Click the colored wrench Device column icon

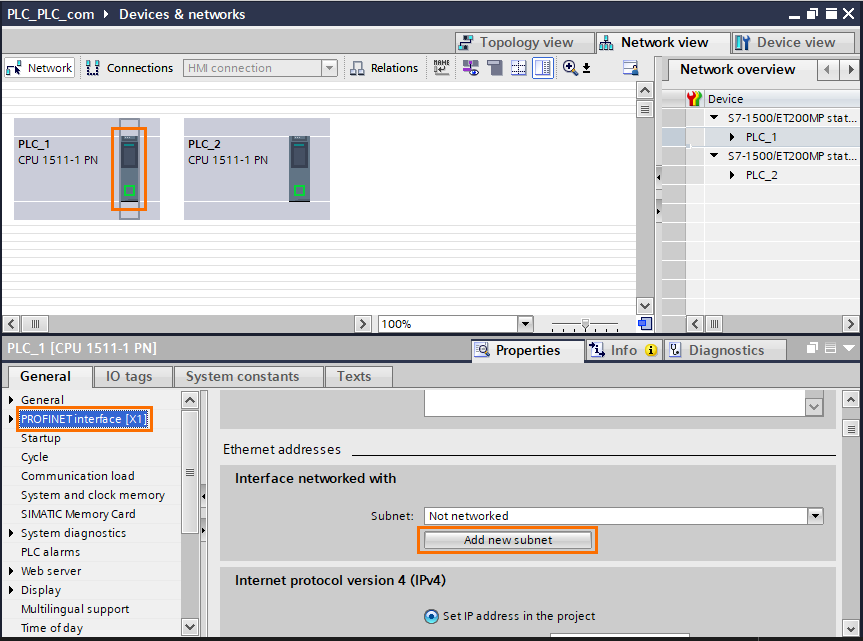pyautogui.click(x=694, y=99)
